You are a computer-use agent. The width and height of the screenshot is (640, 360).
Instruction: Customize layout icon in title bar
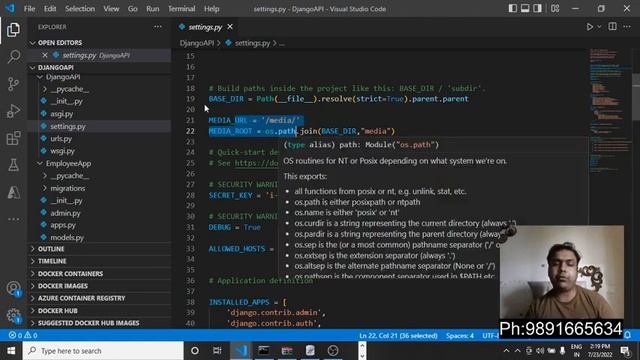(x=555, y=9)
